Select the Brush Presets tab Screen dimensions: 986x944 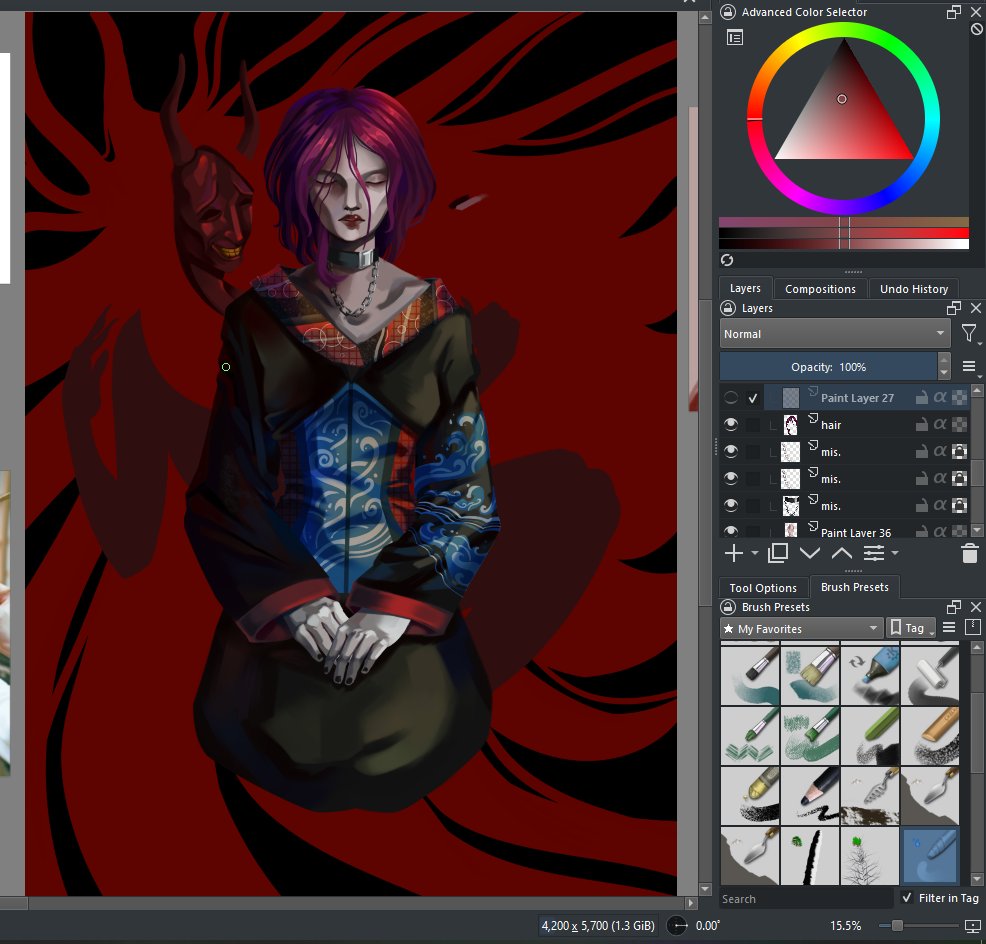[855, 587]
